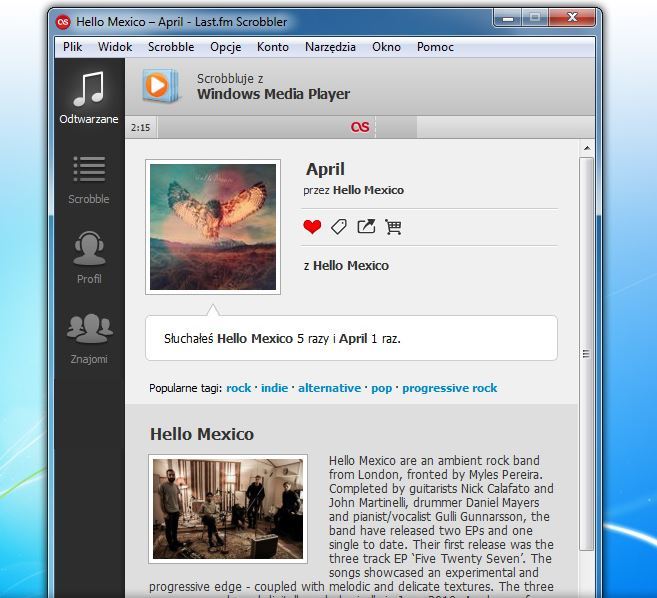Open the Znajomi friends section

pyautogui.click(x=89, y=339)
